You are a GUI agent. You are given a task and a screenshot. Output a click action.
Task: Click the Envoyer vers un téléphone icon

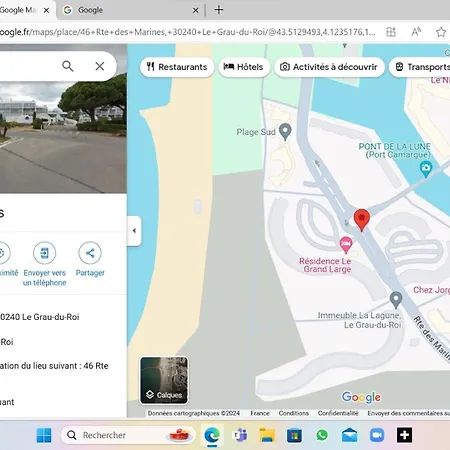click(x=44, y=253)
